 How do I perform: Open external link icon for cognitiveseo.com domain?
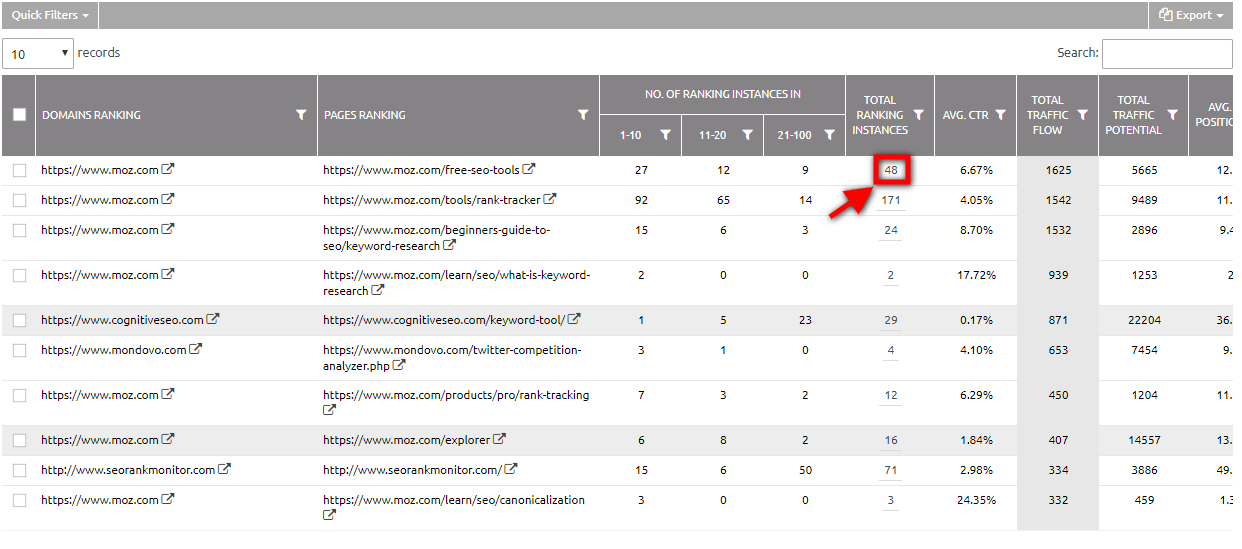(x=213, y=320)
